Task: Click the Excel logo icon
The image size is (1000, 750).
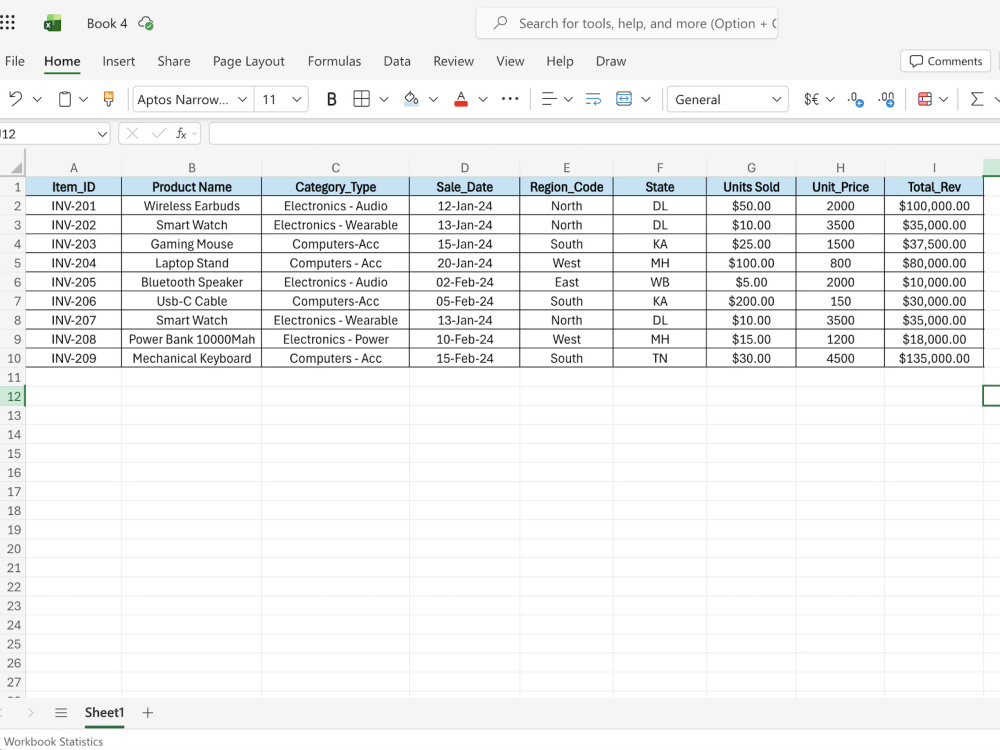Action: pos(52,24)
